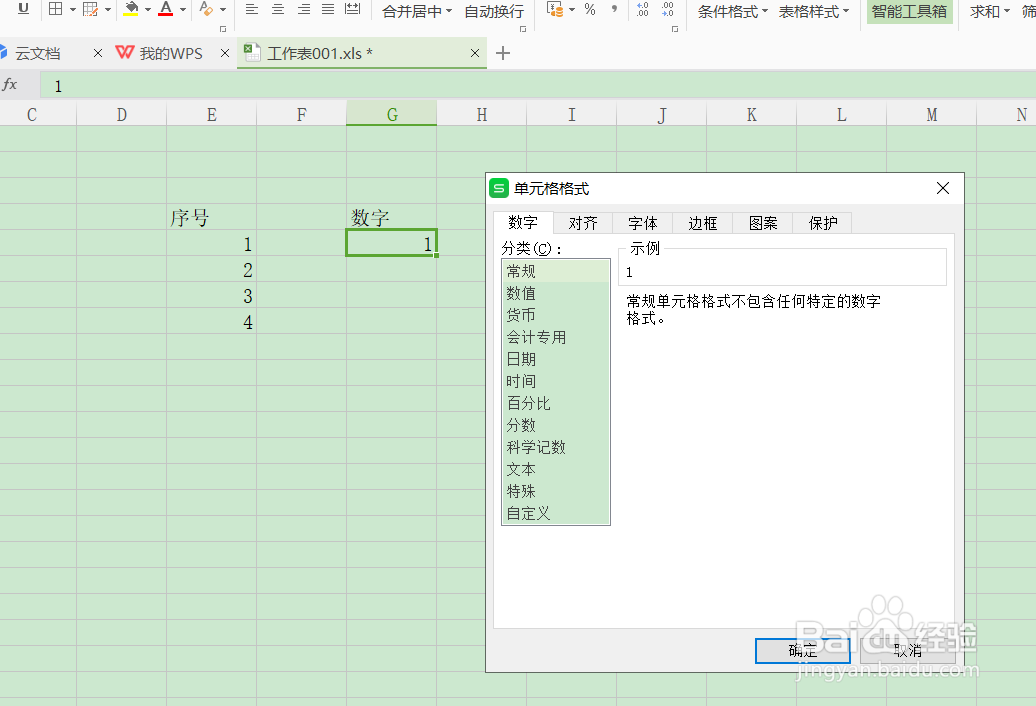Select the 日期 date category

pos(521,358)
